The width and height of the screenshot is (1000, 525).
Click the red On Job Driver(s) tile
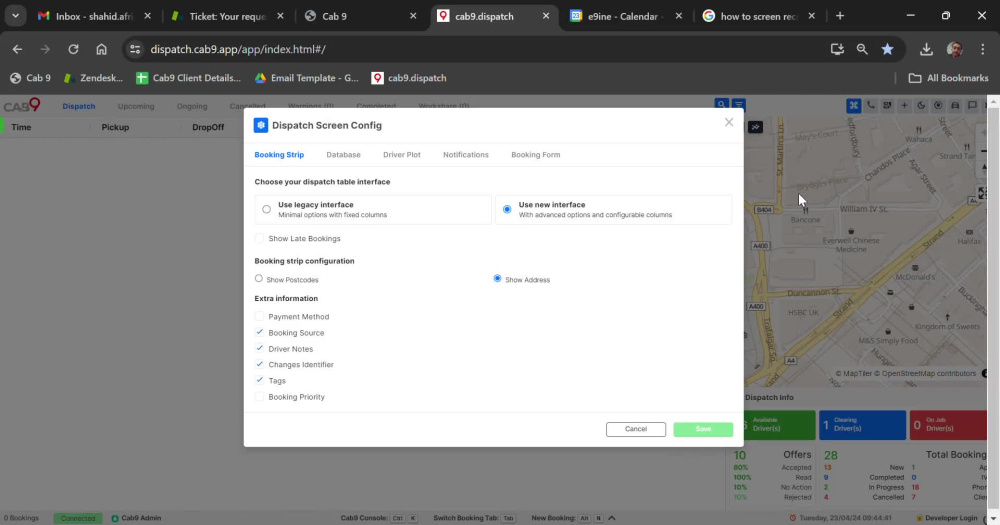tap(948, 425)
